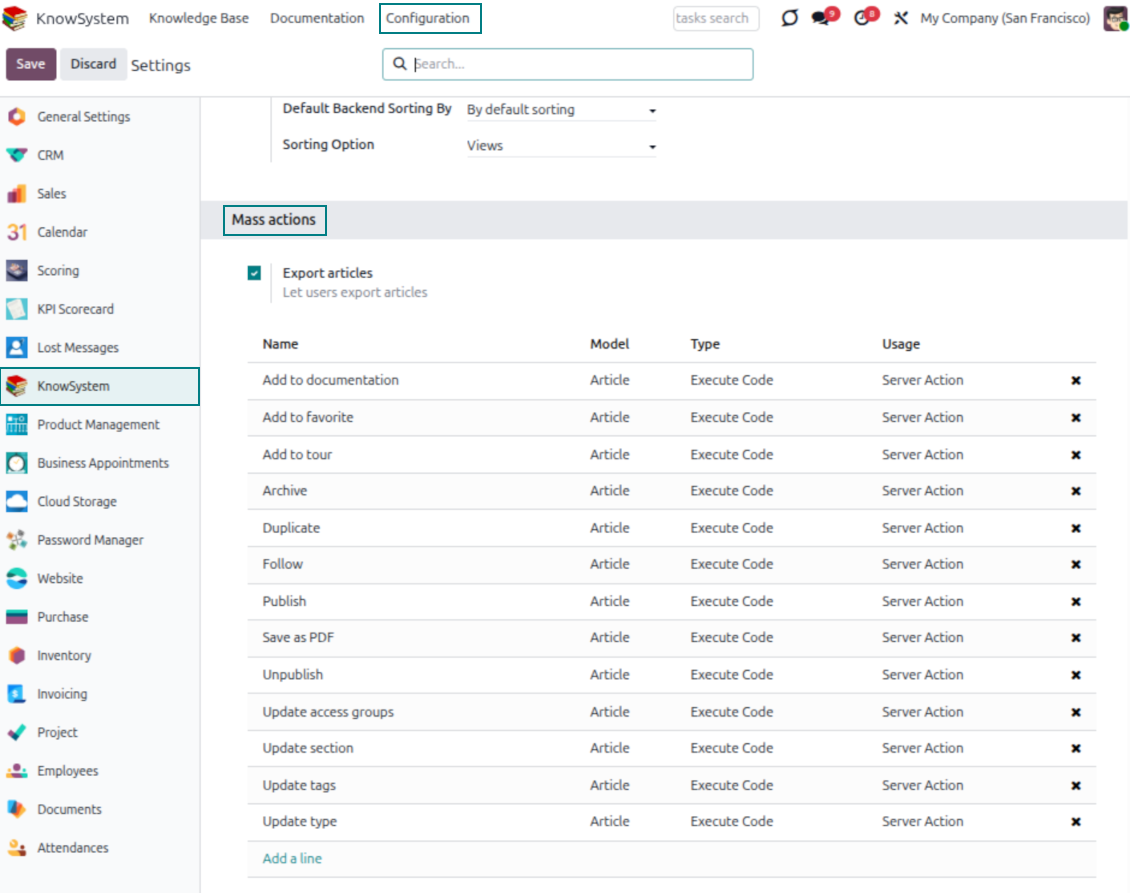Click Add a line link
Screen dimensions: 1130x893
[292, 859]
